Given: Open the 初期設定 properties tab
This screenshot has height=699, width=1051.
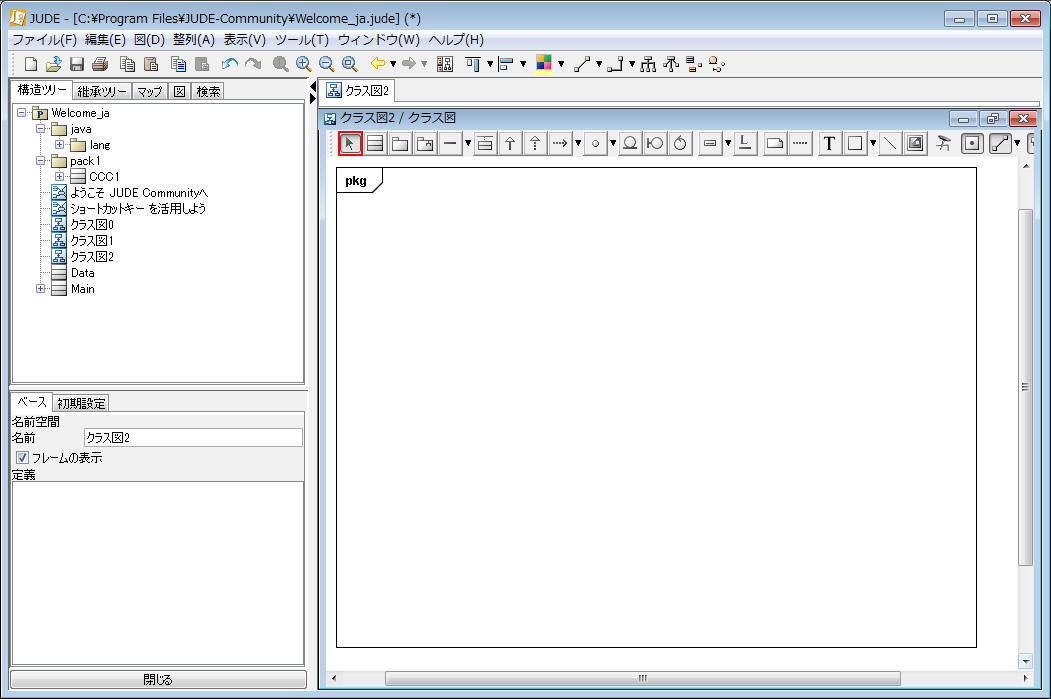Looking at the screenshot, I should [x=82, y=403].
